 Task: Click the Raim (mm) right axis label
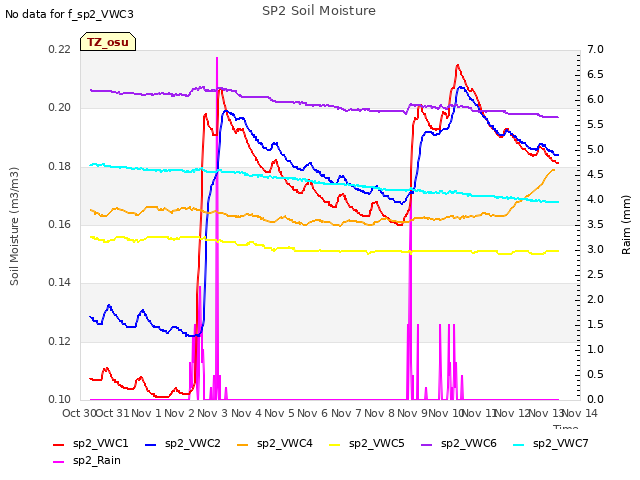626,225
